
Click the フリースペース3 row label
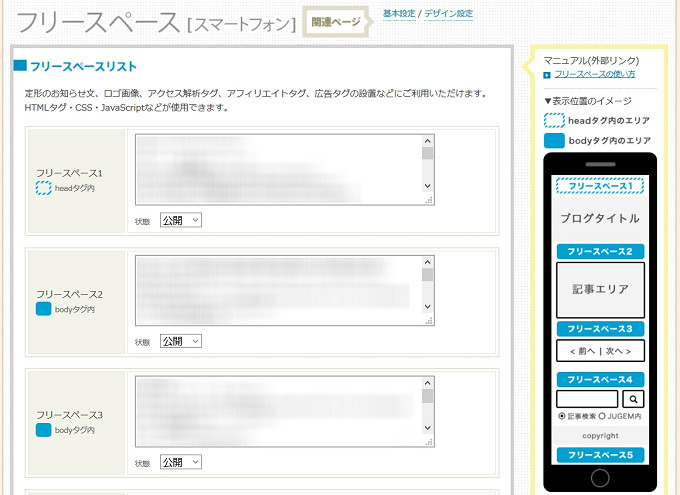click(69, 415)
